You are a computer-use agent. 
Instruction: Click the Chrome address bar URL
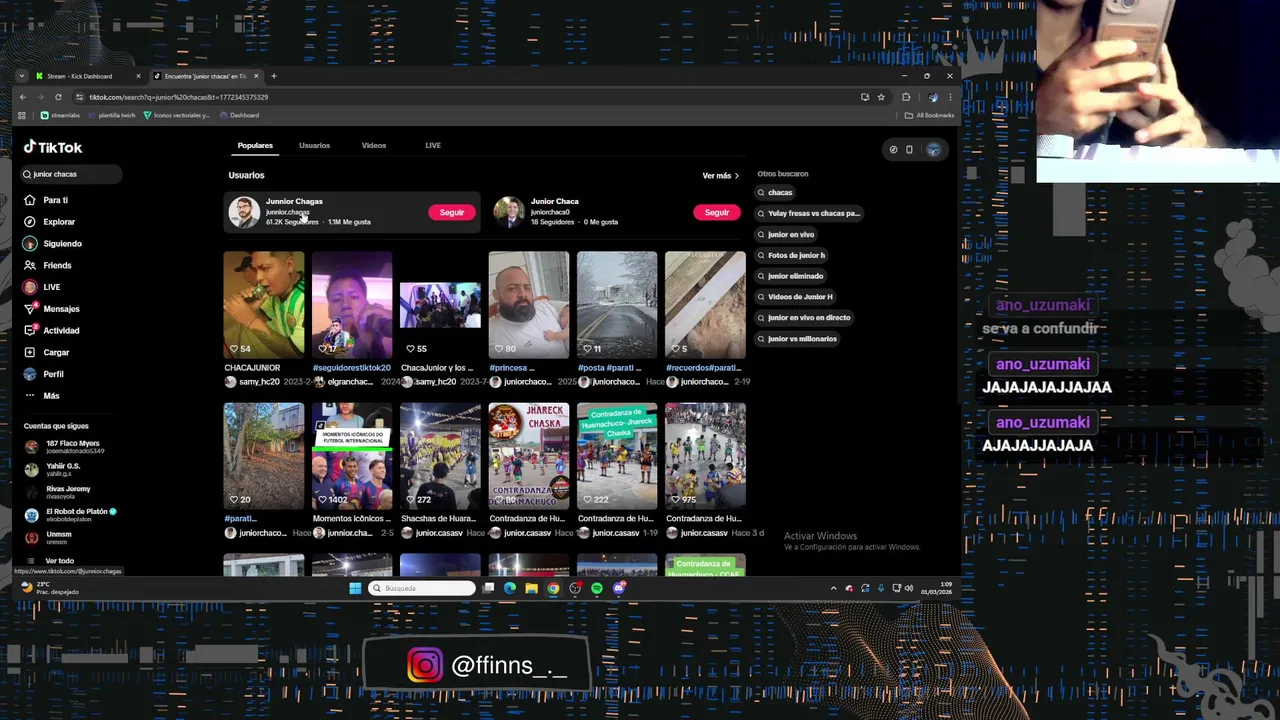click(x=178, y=97)
